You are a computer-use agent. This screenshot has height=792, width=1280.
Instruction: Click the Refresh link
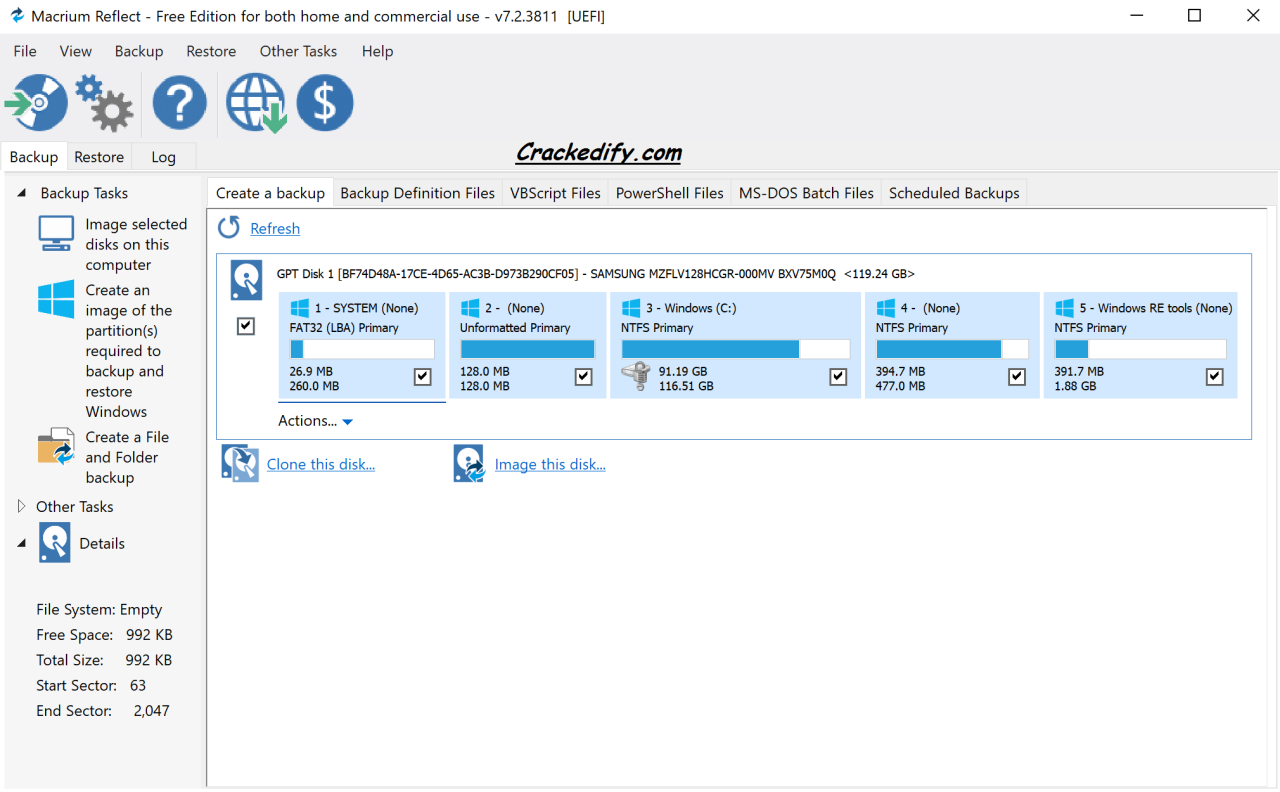click(x=275, y=229)
